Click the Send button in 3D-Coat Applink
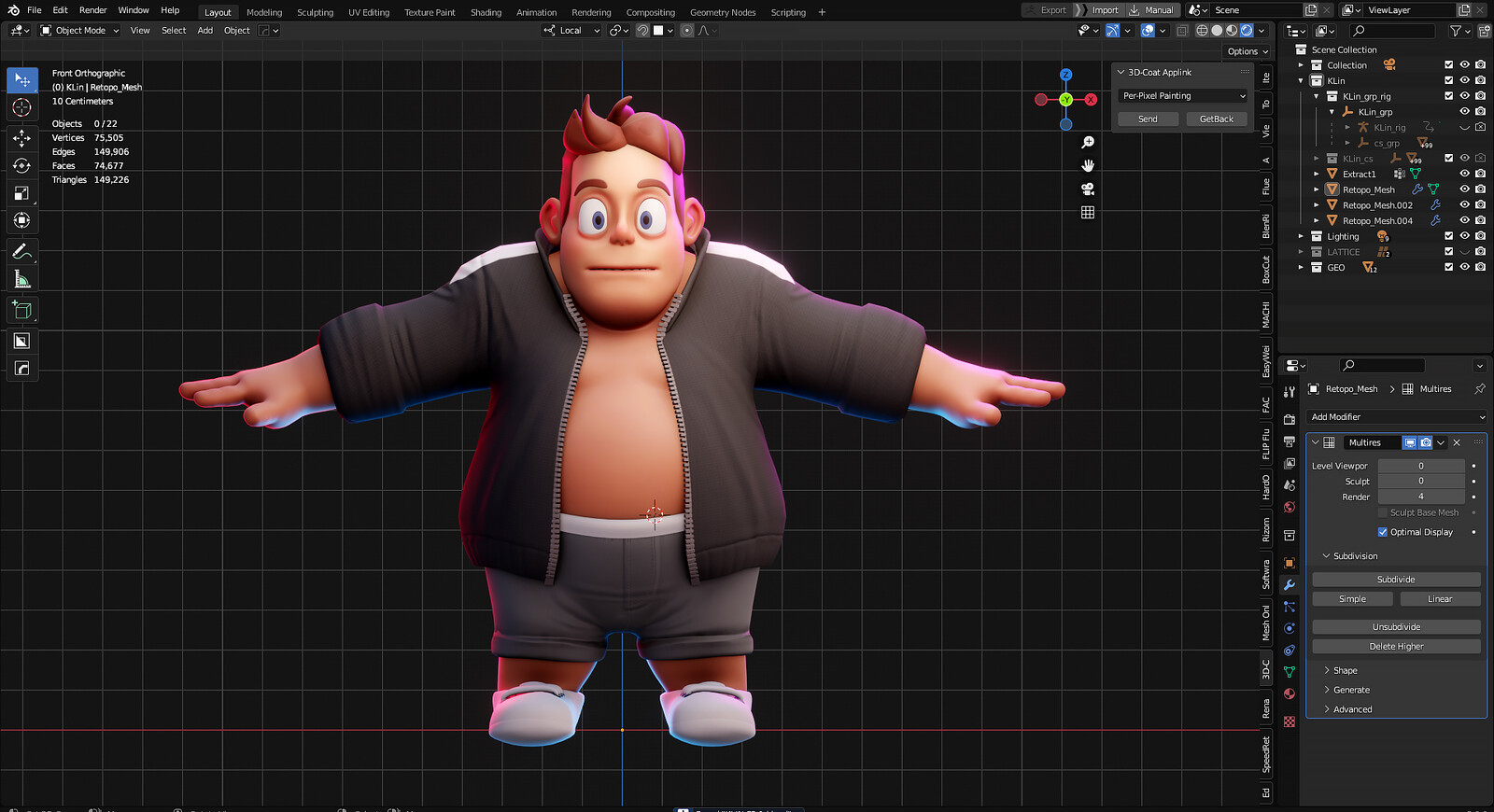1494x812 pixels. (x=1149, y=119)
